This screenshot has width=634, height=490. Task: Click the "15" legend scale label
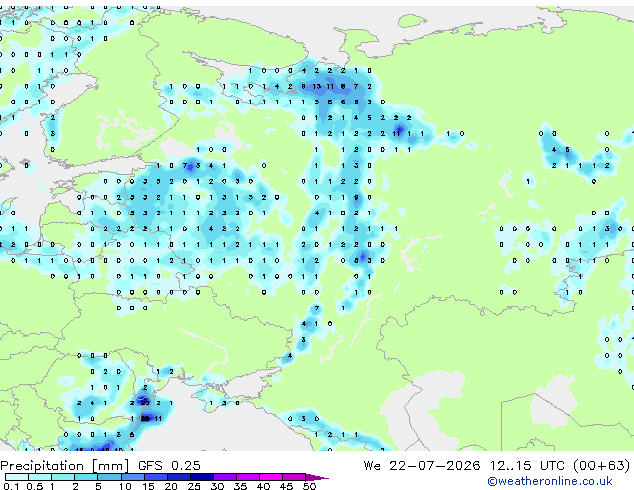coord(148,486)
